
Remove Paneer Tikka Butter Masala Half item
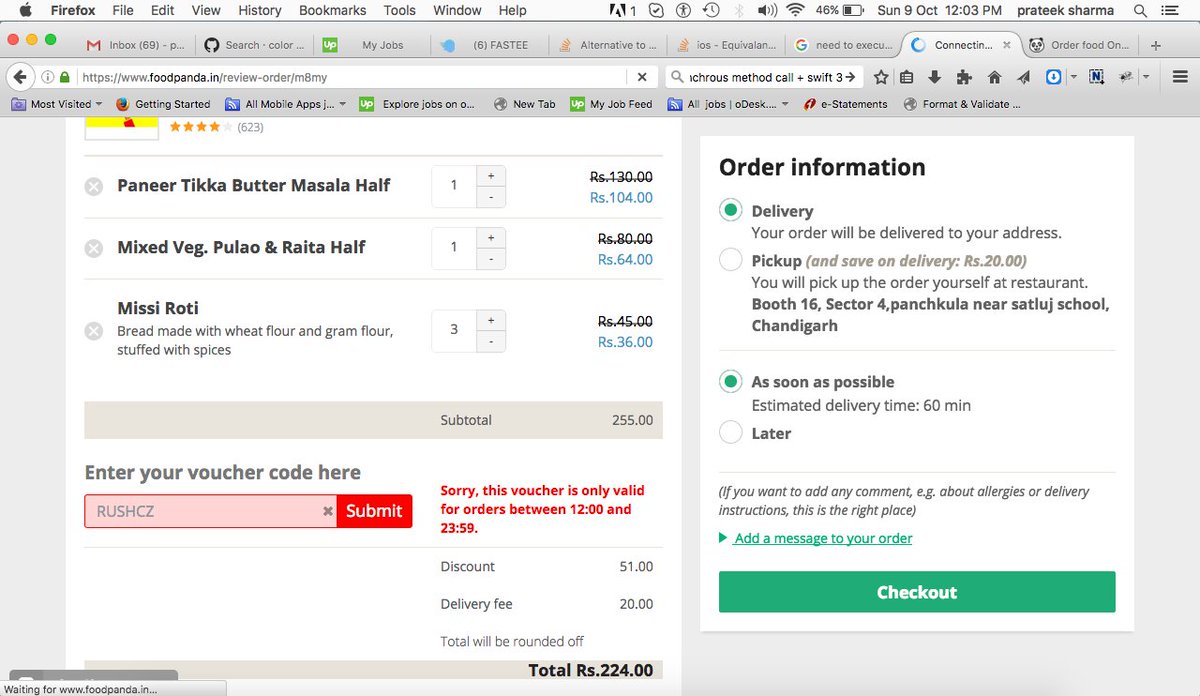point(93,186)
